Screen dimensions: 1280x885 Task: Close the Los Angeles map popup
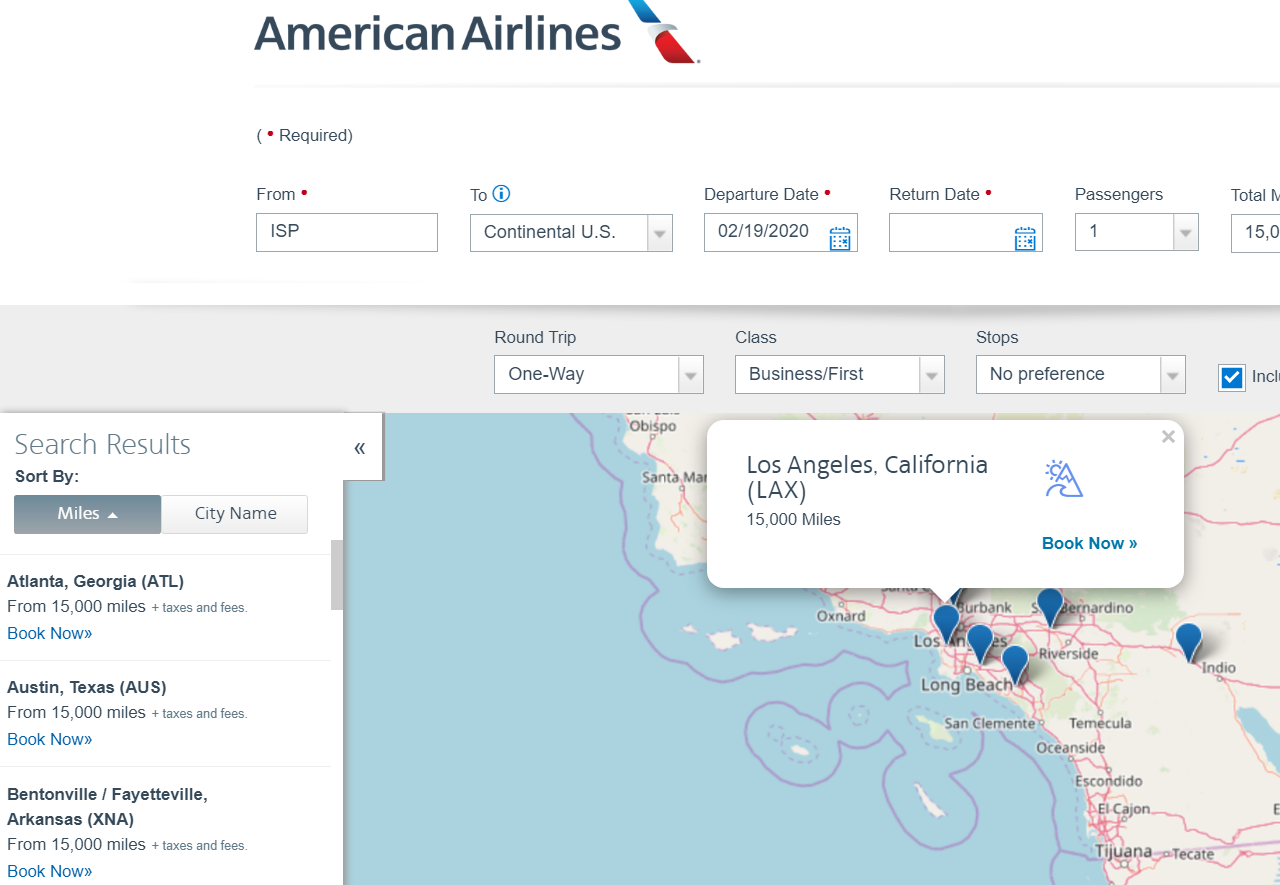point(1168,436)
